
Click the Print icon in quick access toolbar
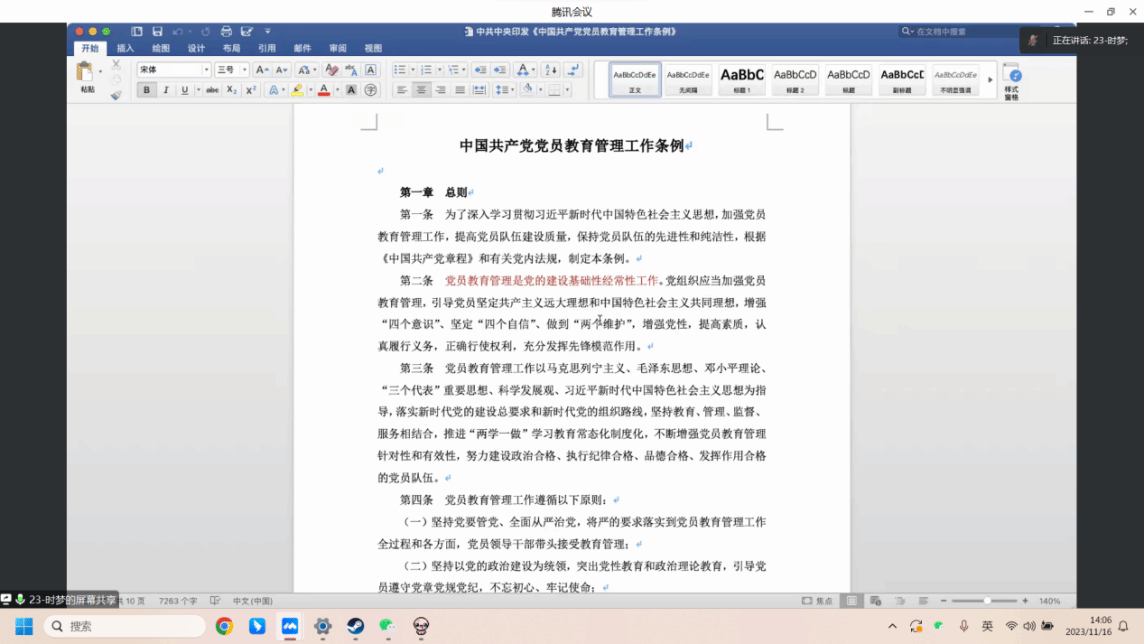226,32
